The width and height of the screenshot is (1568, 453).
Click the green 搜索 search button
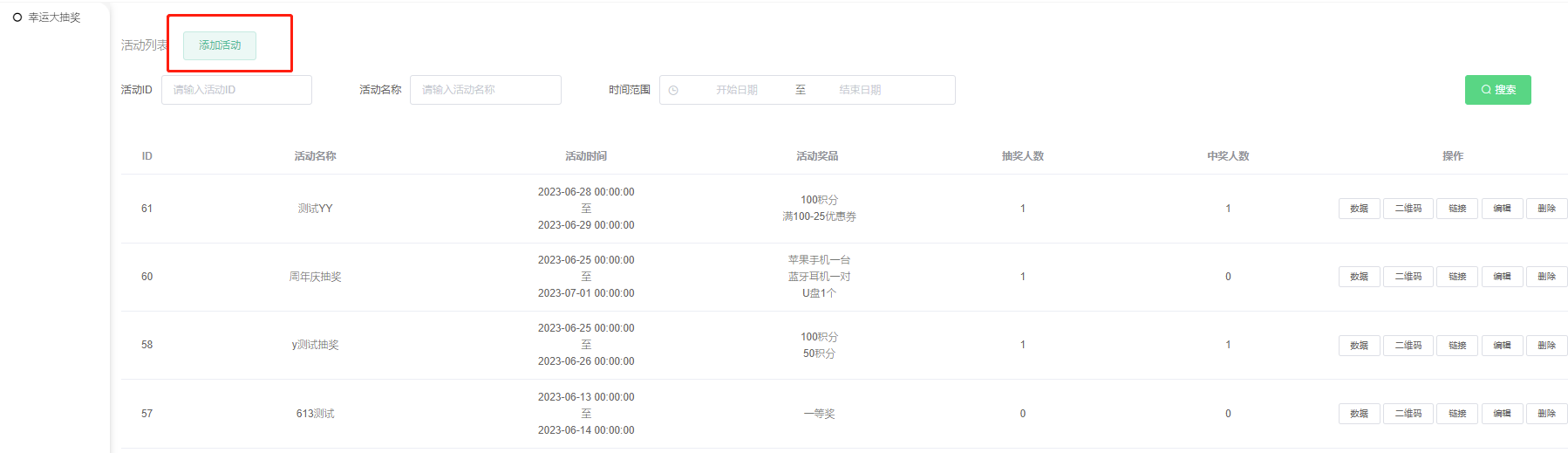coord(1497,90)
